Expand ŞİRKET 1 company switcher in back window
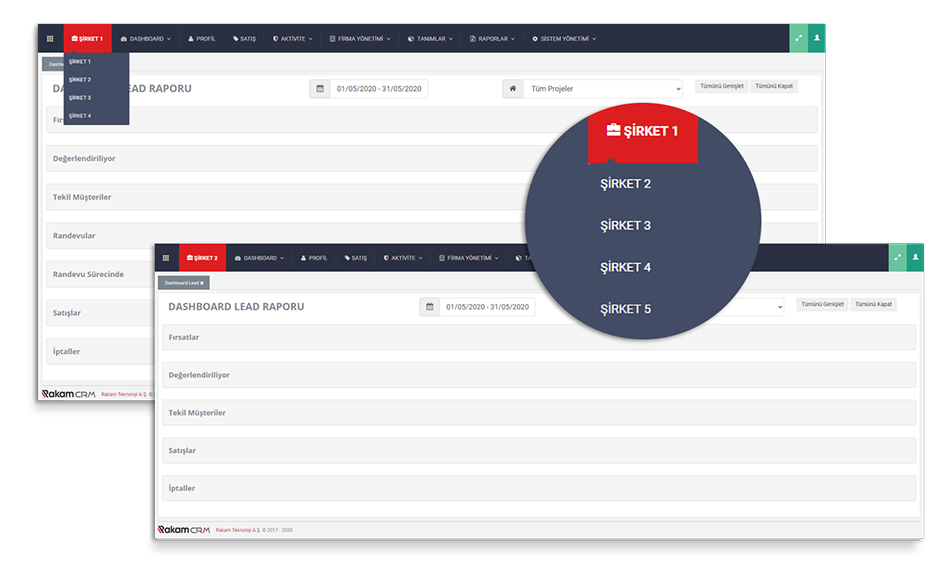Viewport: 950px width, 564px height. tap(87, 39)
